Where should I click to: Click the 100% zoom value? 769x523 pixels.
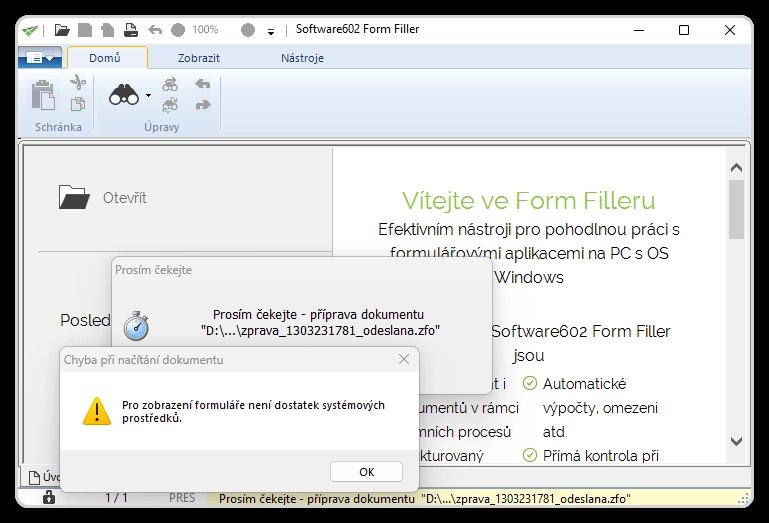(x=205, y=29)
